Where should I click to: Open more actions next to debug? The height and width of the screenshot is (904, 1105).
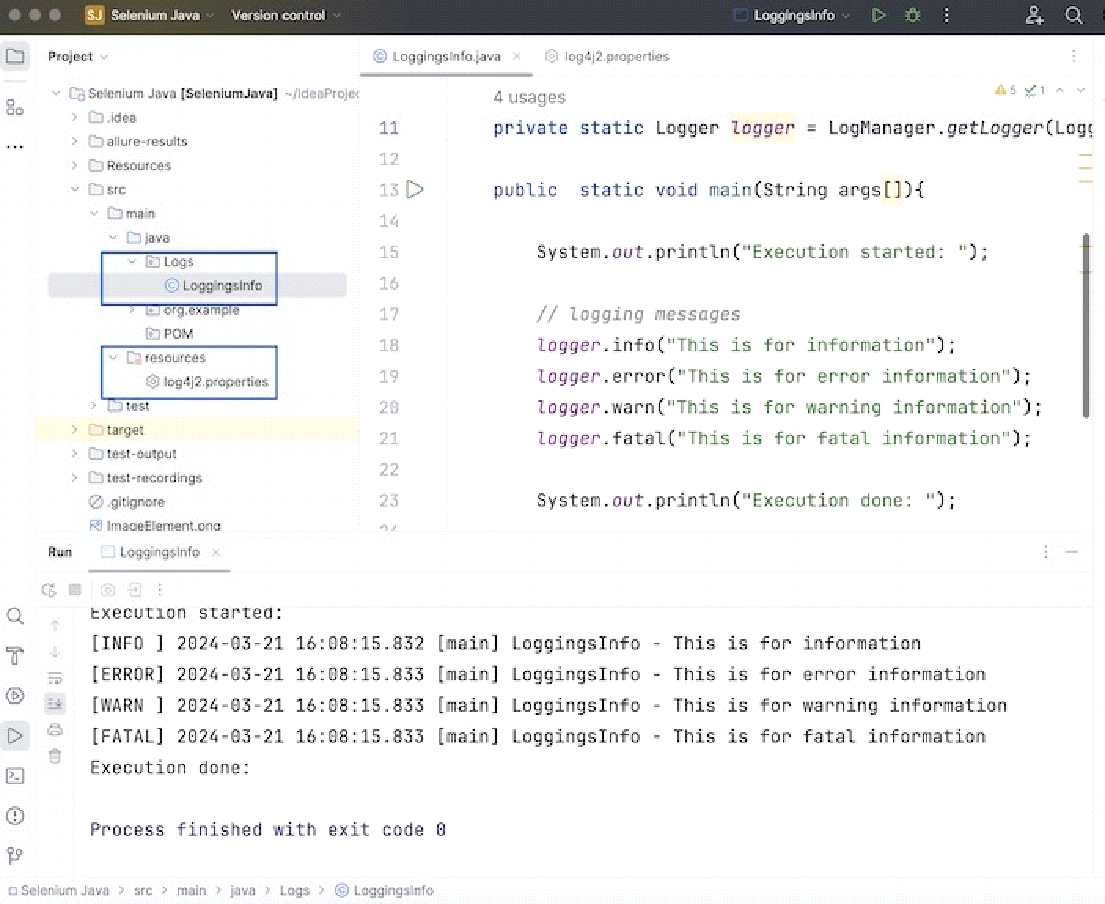tap(946, 15)
